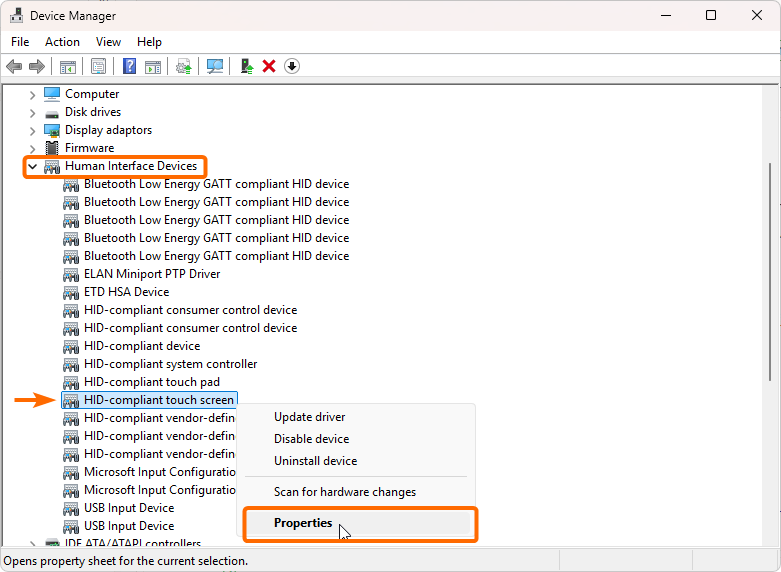Screen dimensions: 781x572
Task: Expand the Display adaptors category
Action: [x=33, y=130]
